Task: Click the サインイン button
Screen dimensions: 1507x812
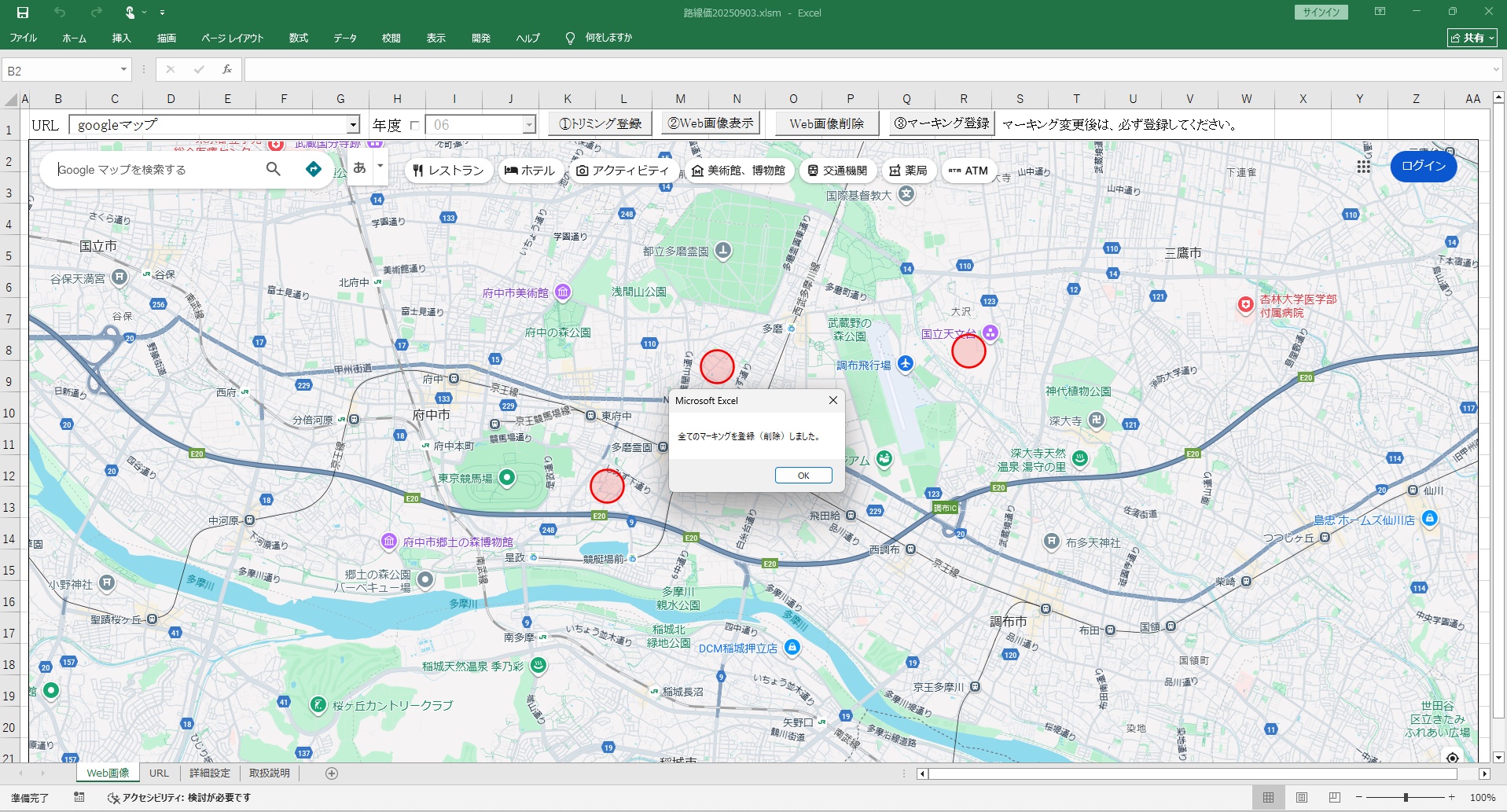Action: tap(1321, 12)
